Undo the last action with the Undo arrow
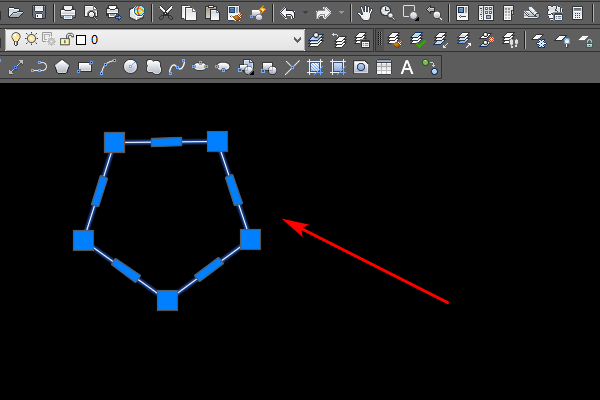Image resolution: width=600 pixels, height=400 pixels. click(287, 13)
